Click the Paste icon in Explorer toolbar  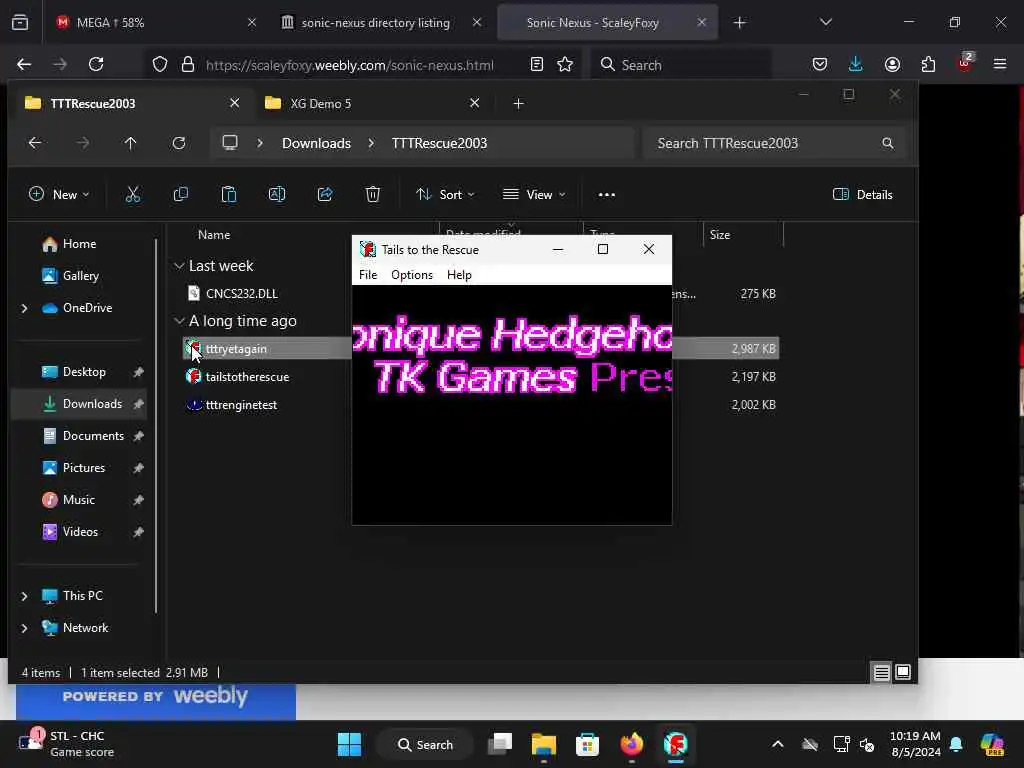coord(229,195)
